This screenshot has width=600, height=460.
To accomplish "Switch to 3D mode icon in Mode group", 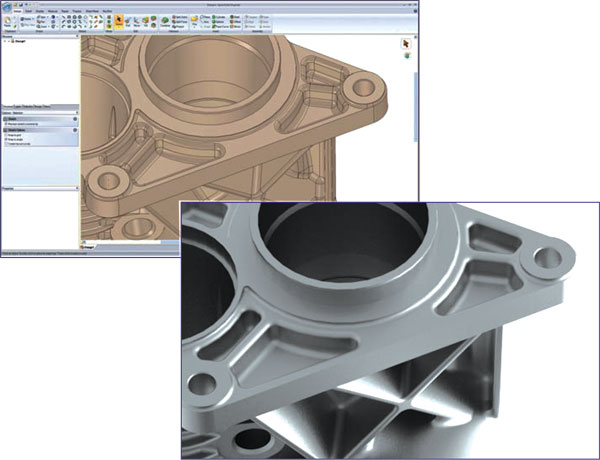I will click(109, 26).
